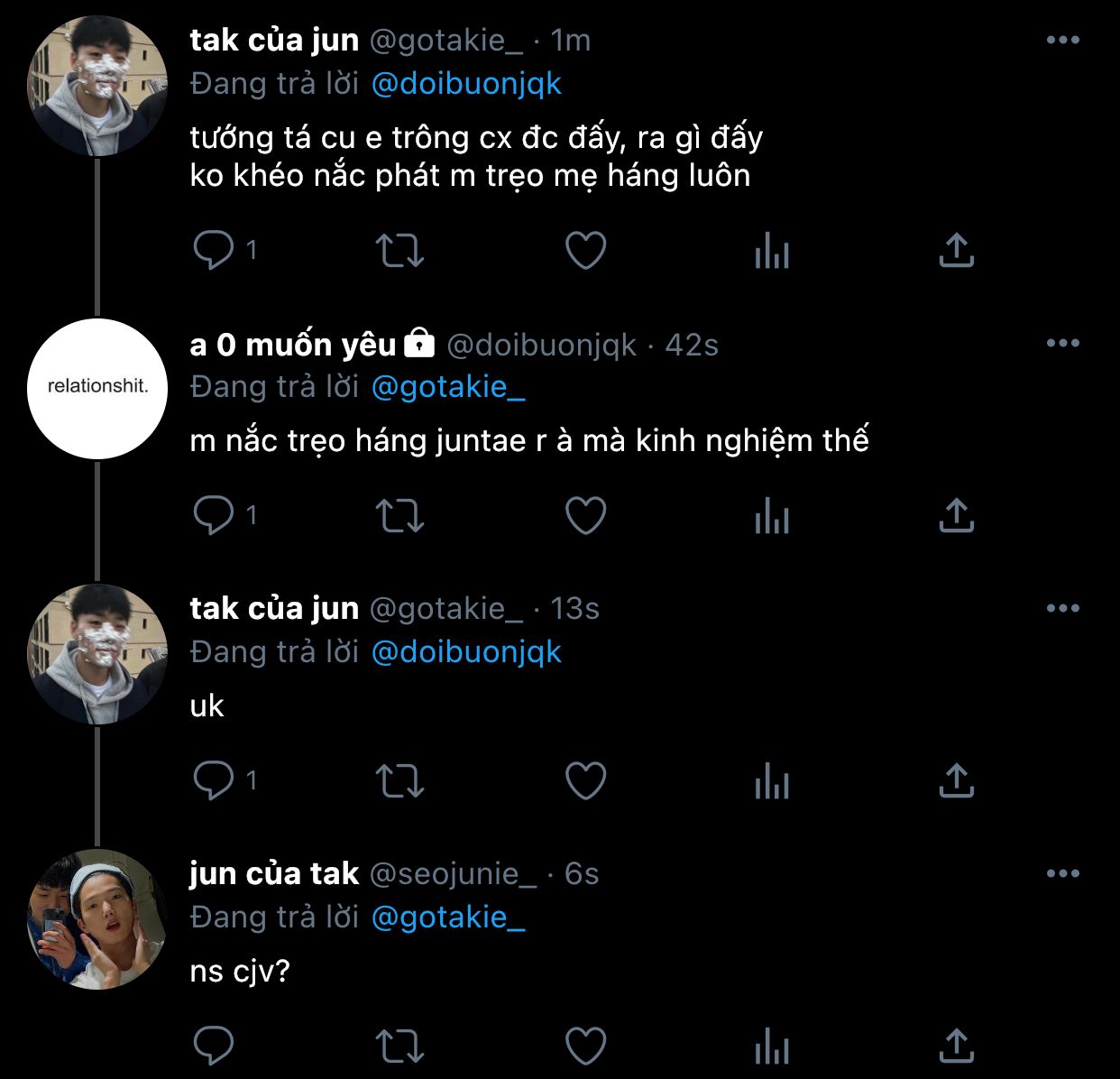Screen dimensions: 1120x1079
Task: Reply to the 'uk' tweet
Action: 214,780
